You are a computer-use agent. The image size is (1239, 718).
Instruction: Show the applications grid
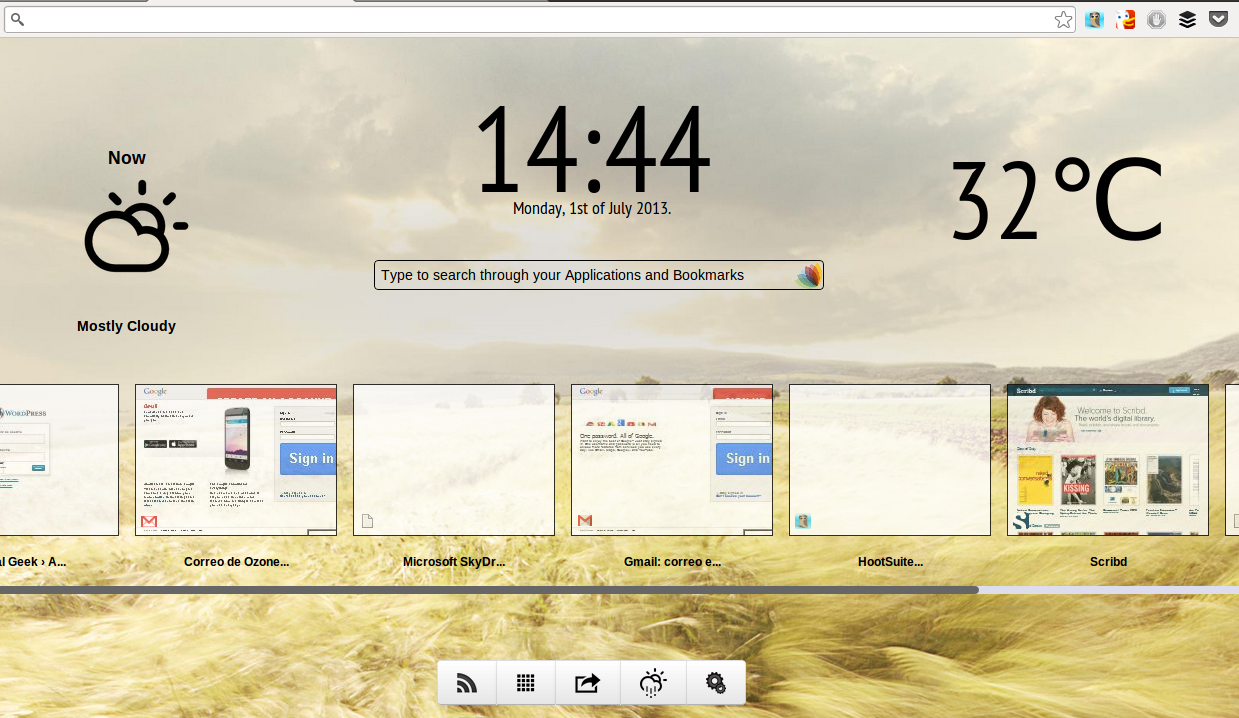pyautogui.click(x=525, y=683)
